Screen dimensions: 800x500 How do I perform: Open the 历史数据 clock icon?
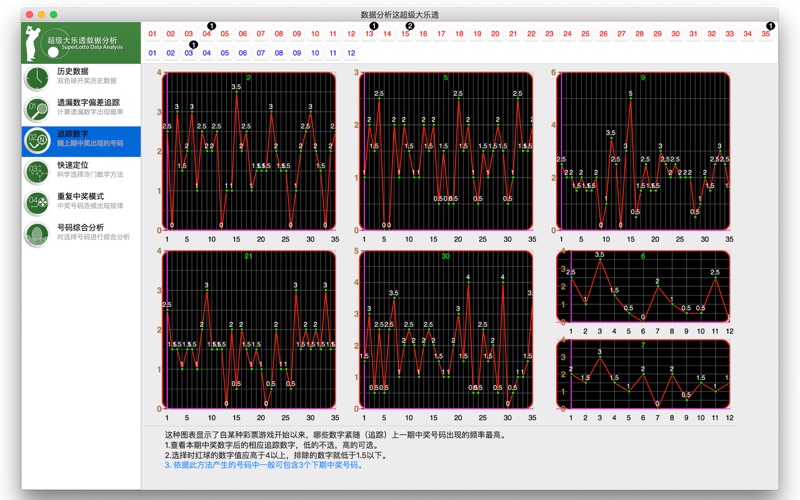click(x=37, y=79)
